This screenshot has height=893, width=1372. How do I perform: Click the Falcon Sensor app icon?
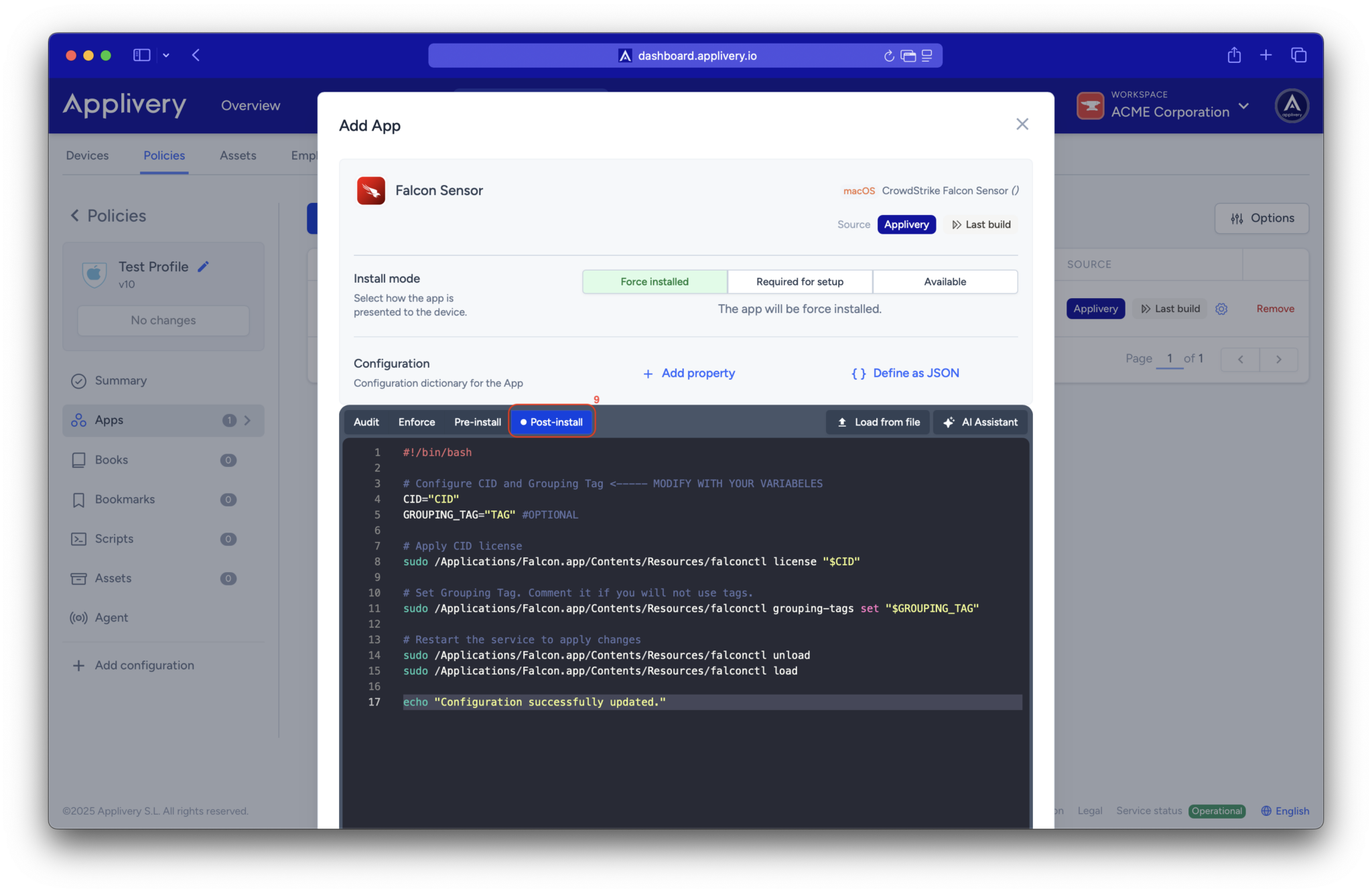click(x=370, y=191)
